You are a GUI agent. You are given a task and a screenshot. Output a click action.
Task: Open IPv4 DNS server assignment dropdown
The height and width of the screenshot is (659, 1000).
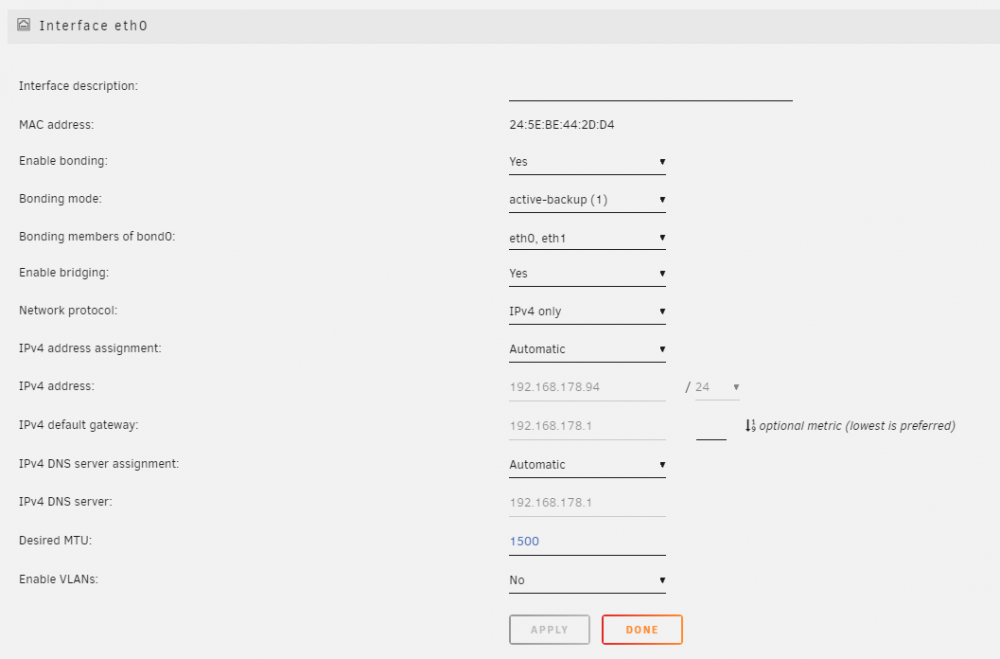point(587,464)
